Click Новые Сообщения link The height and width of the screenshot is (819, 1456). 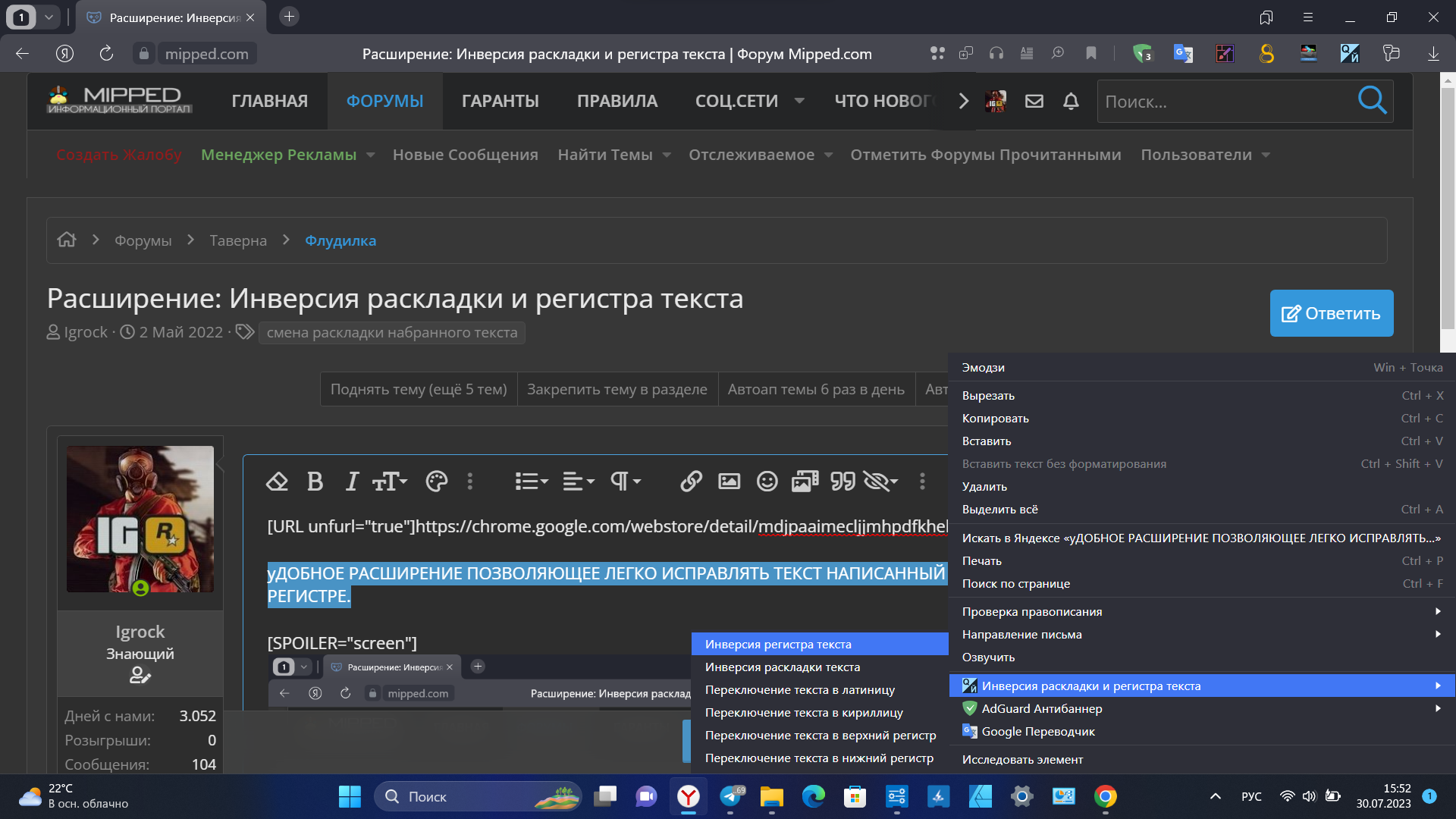466,155
